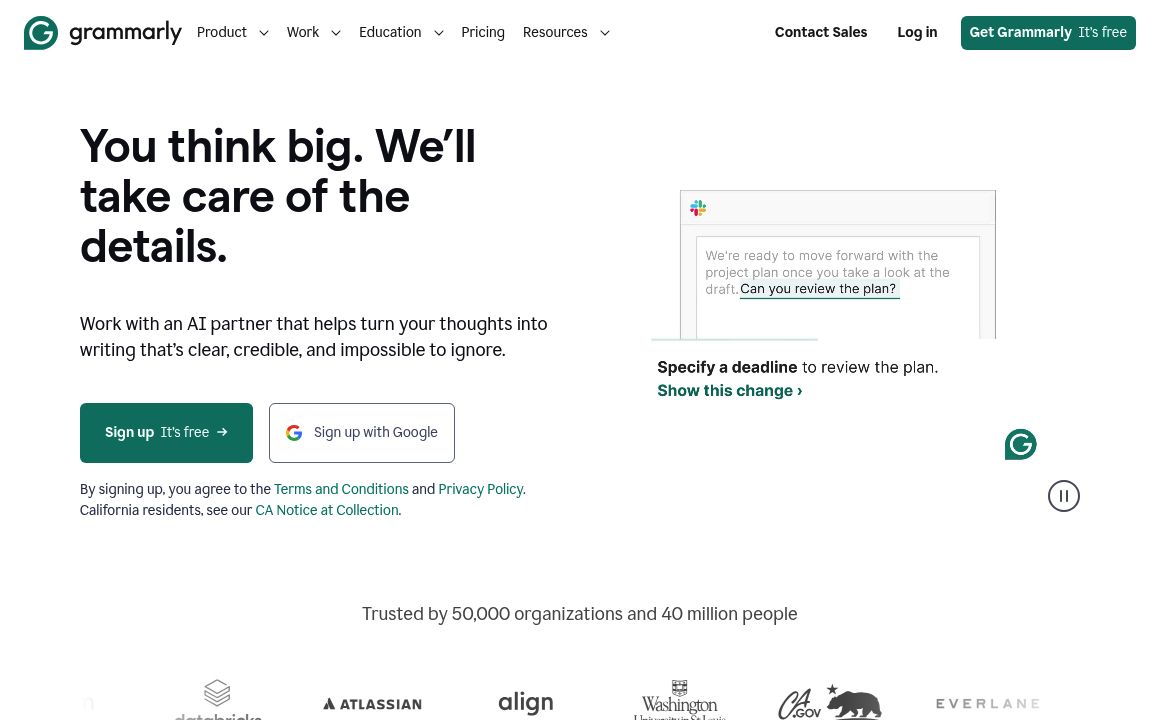Go to the Pricing page
Screen dimensions: 1160x720
pyautogui.click(x=483, y=32)
